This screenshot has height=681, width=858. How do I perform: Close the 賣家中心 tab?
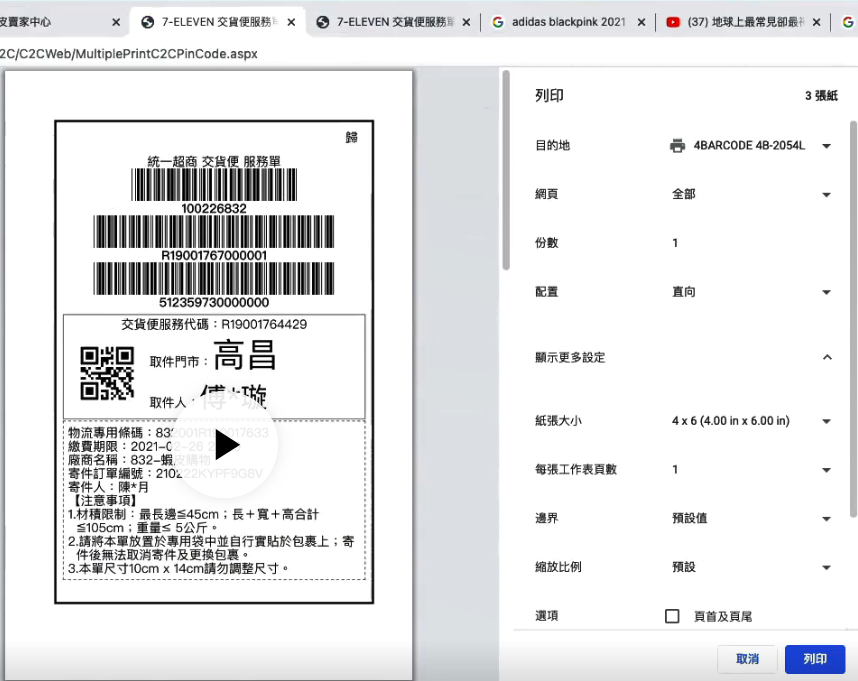tap(116, 22)
